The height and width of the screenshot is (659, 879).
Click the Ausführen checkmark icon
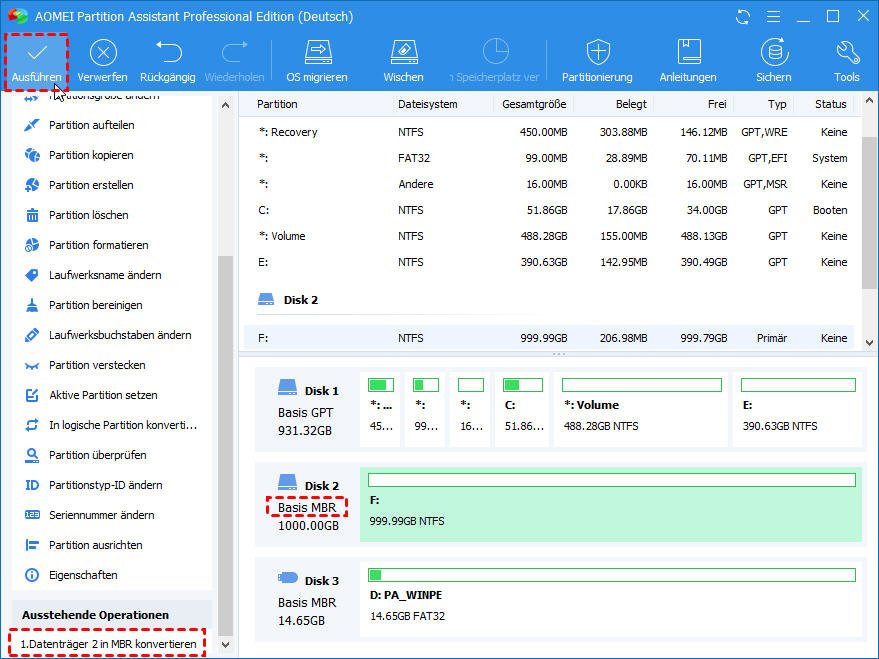coord(37,52)
